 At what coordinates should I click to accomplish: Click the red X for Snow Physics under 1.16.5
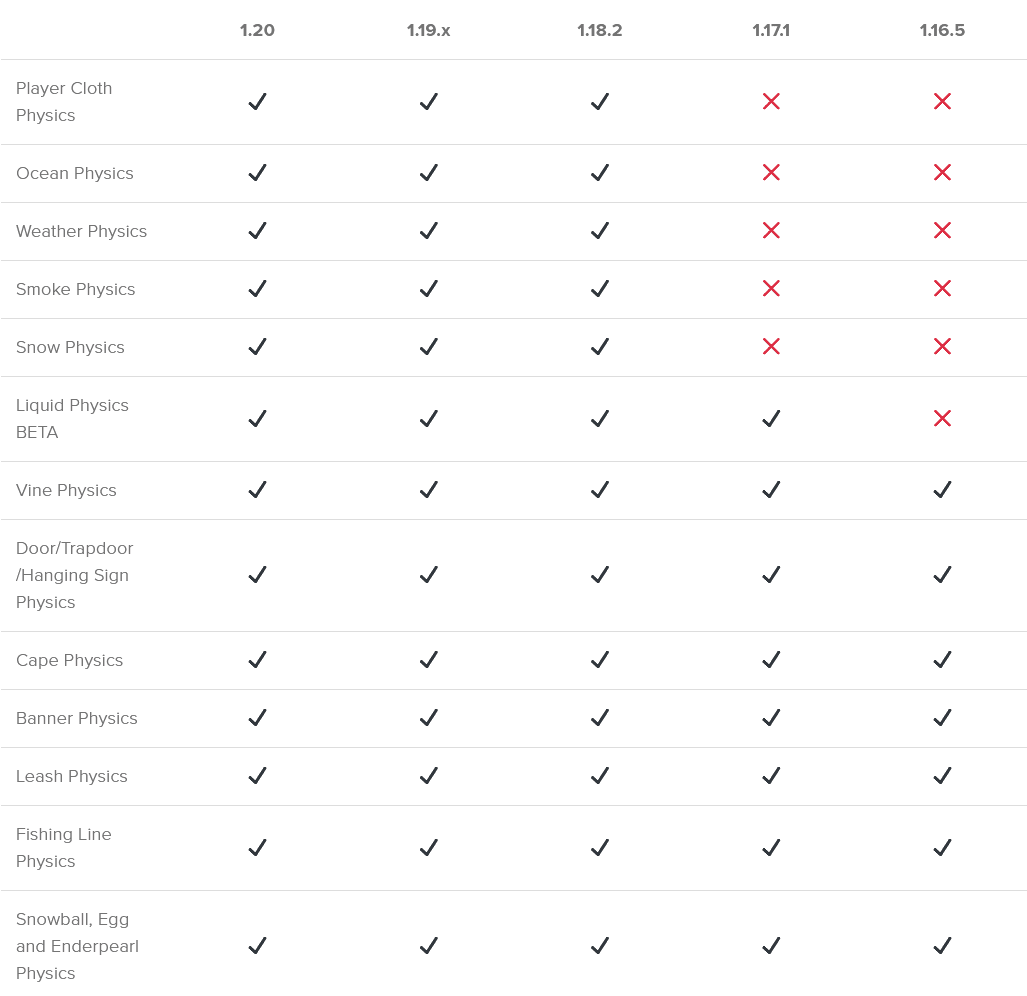(x=942, y=347)
